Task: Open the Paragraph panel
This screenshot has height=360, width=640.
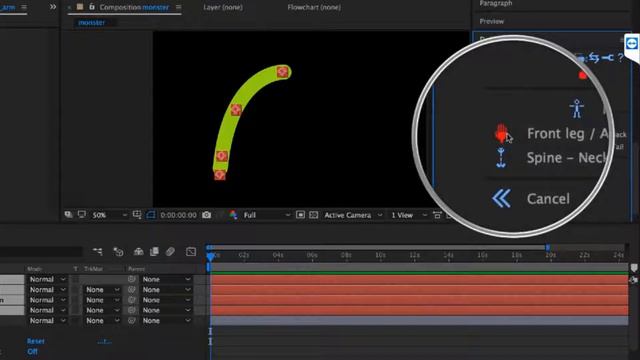Action: [496, 4]
